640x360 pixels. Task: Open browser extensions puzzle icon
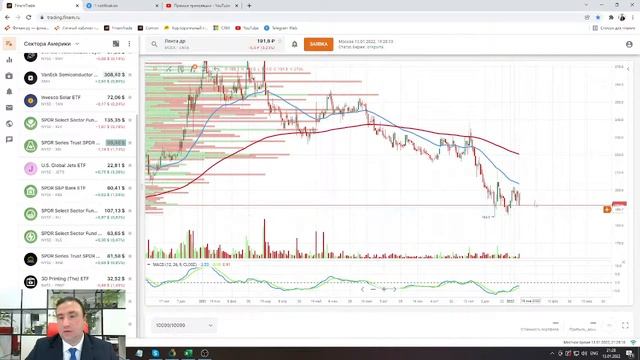611,18
